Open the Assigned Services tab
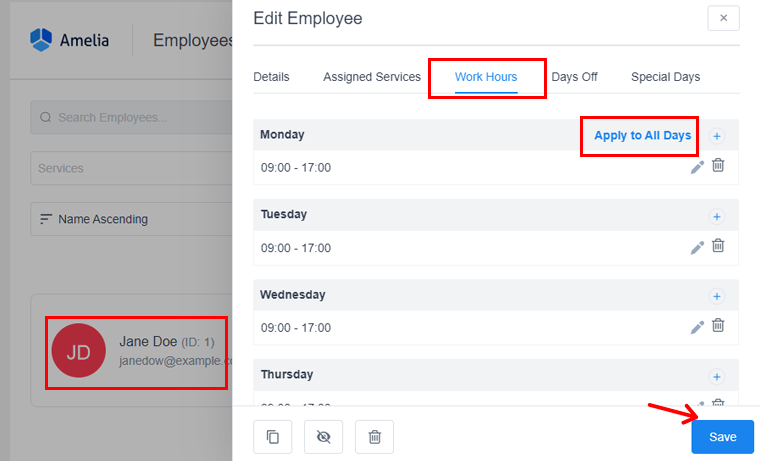Image resolution: width=760 pixels, height=461 pixels. tap(372, 77)
